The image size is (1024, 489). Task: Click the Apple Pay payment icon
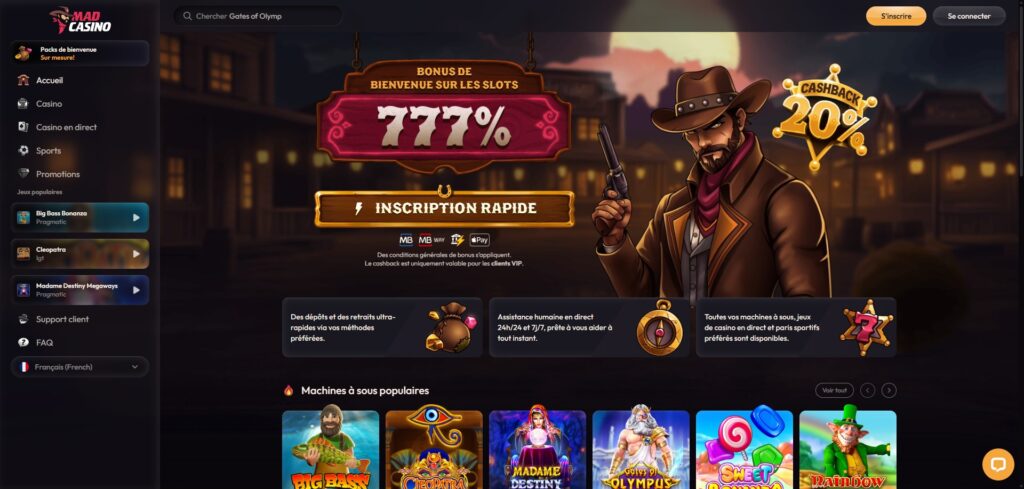(x=479, y=240)
